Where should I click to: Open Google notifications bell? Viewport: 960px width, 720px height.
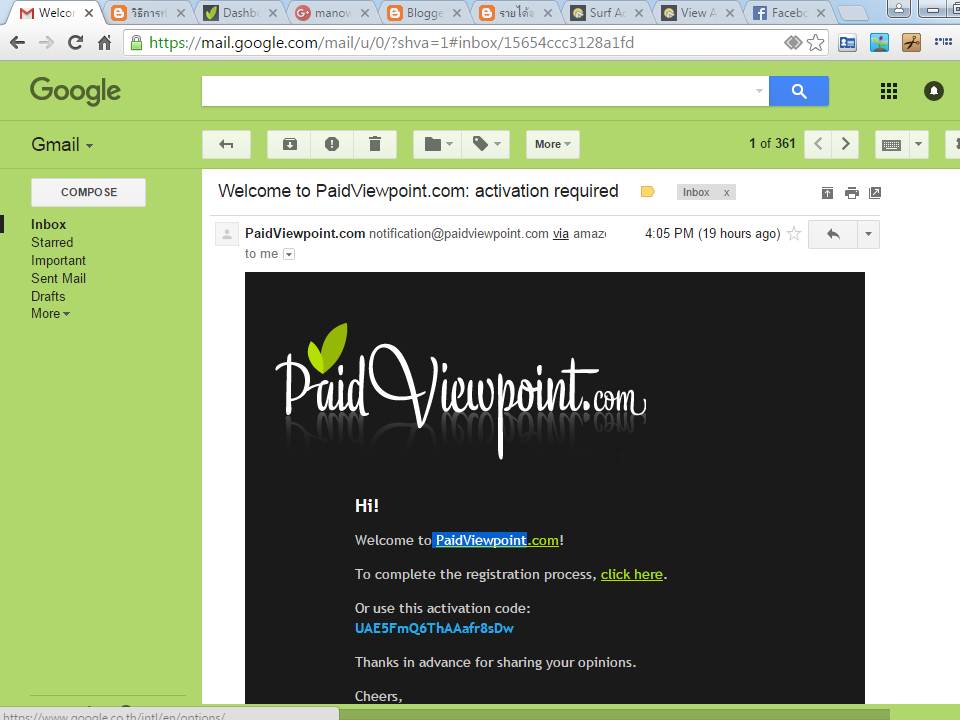click(933, 91)
